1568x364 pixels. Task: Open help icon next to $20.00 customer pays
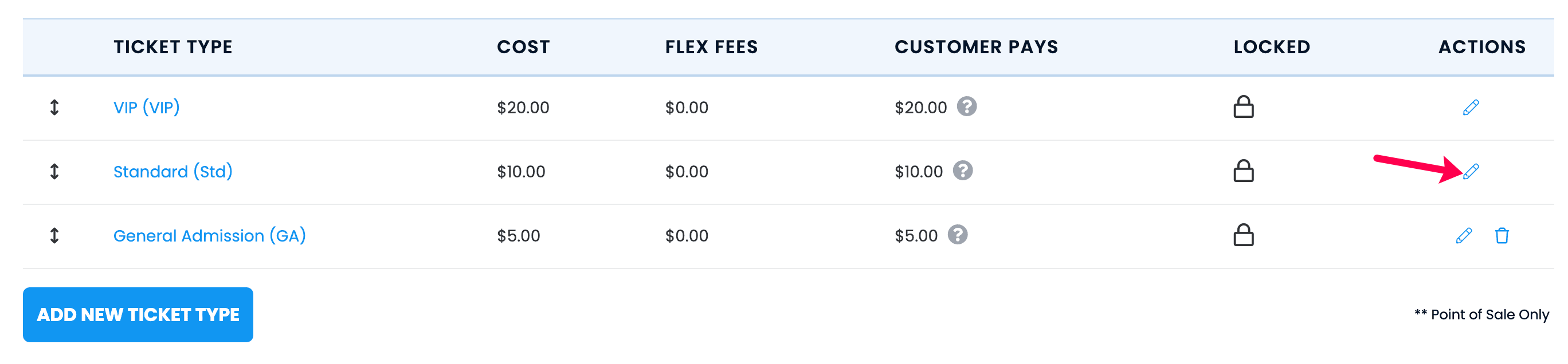click(x=967, y=106)
